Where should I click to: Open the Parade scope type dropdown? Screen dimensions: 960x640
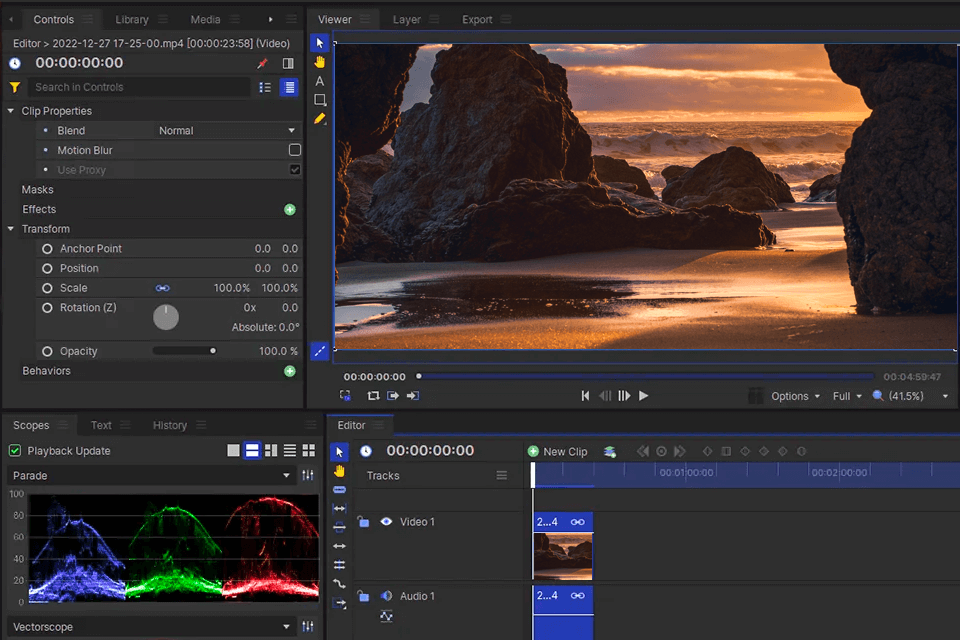click(151, 475)
